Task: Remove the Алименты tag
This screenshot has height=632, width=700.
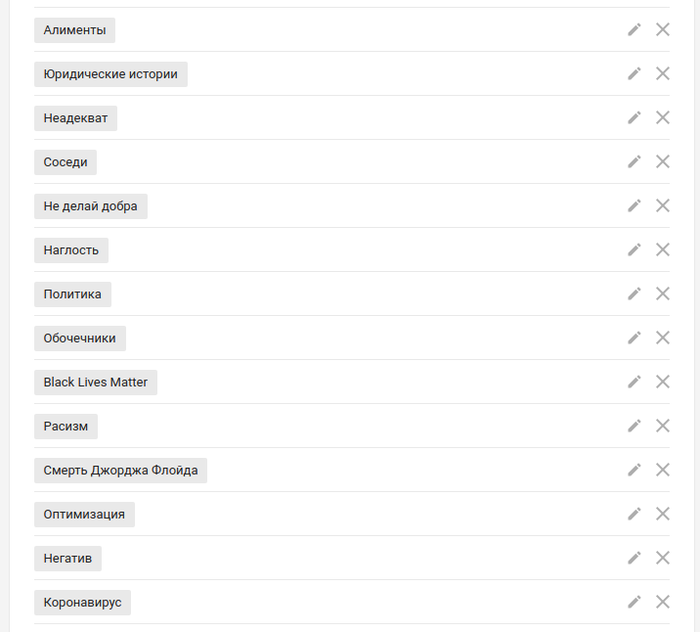Action: point(662,30)
